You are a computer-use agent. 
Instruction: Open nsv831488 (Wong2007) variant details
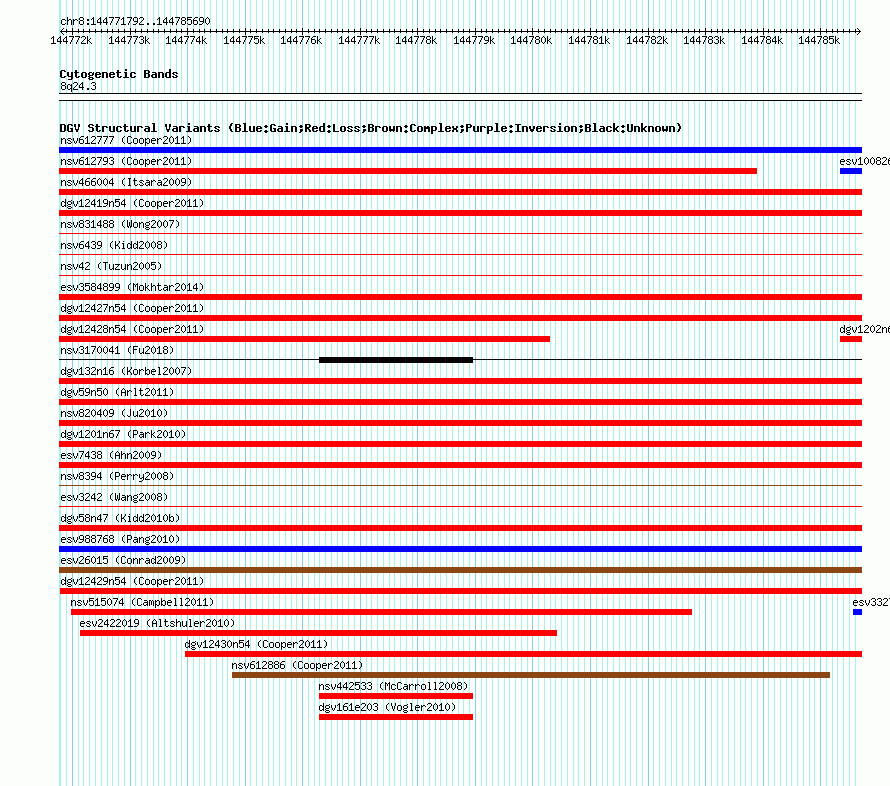(x=120, y=224)
